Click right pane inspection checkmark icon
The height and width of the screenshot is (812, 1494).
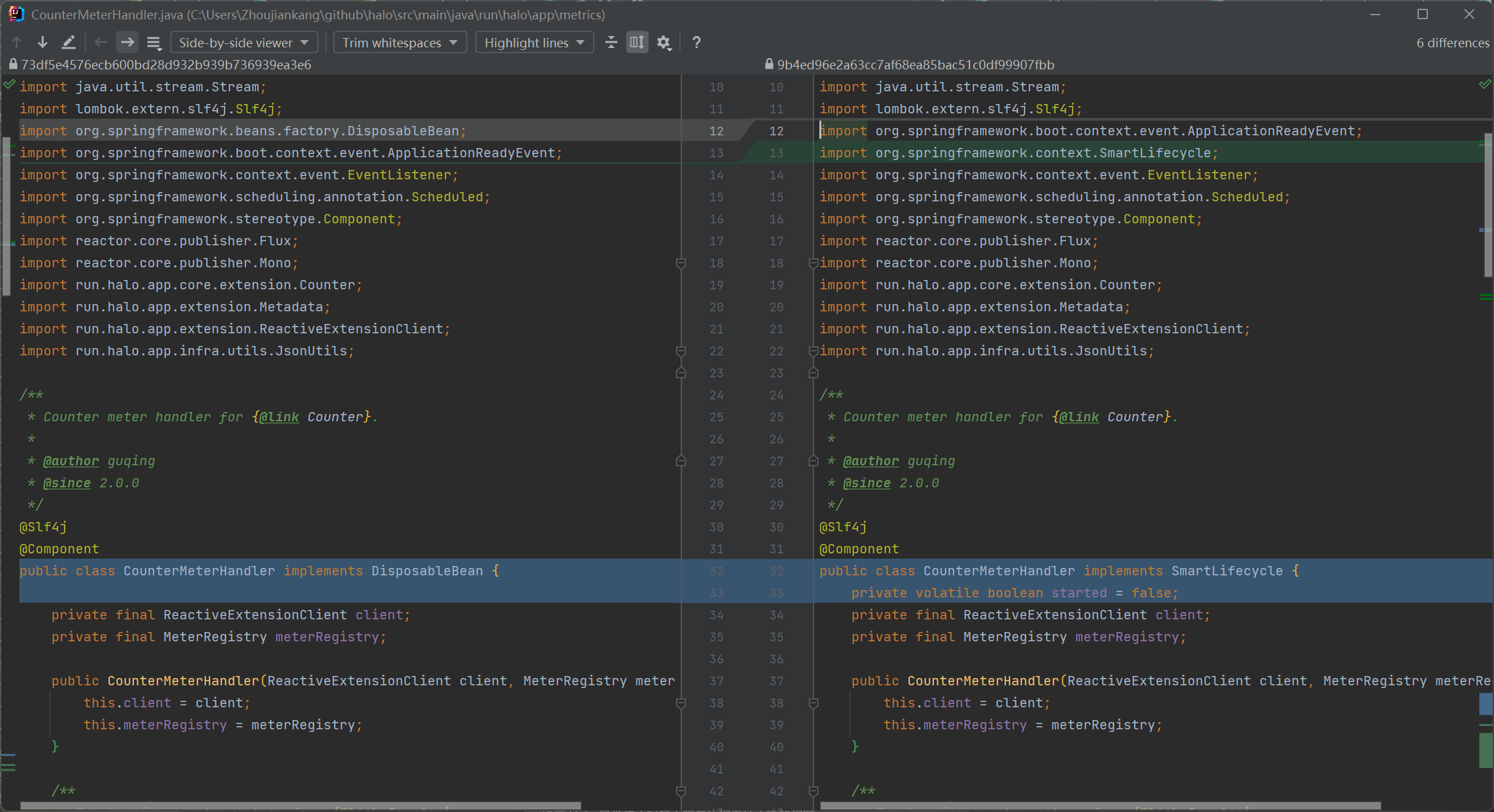[1485, 85]
